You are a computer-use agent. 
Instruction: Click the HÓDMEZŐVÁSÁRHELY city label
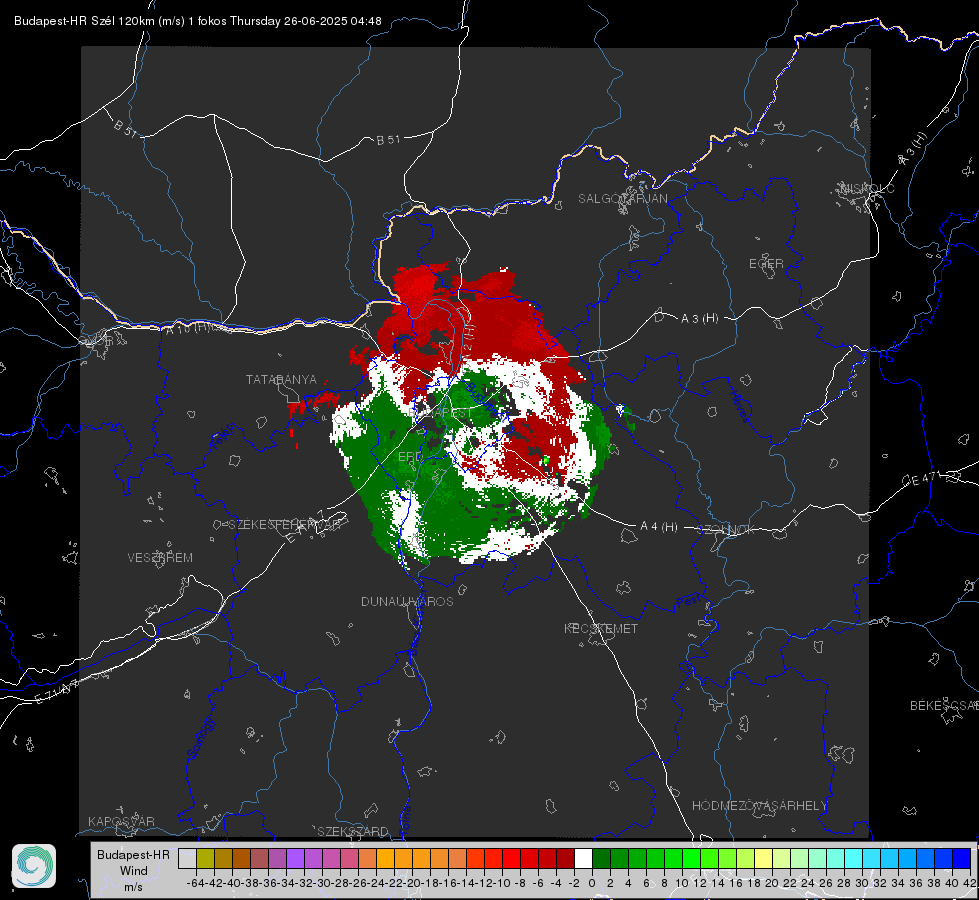coord(759,806)
